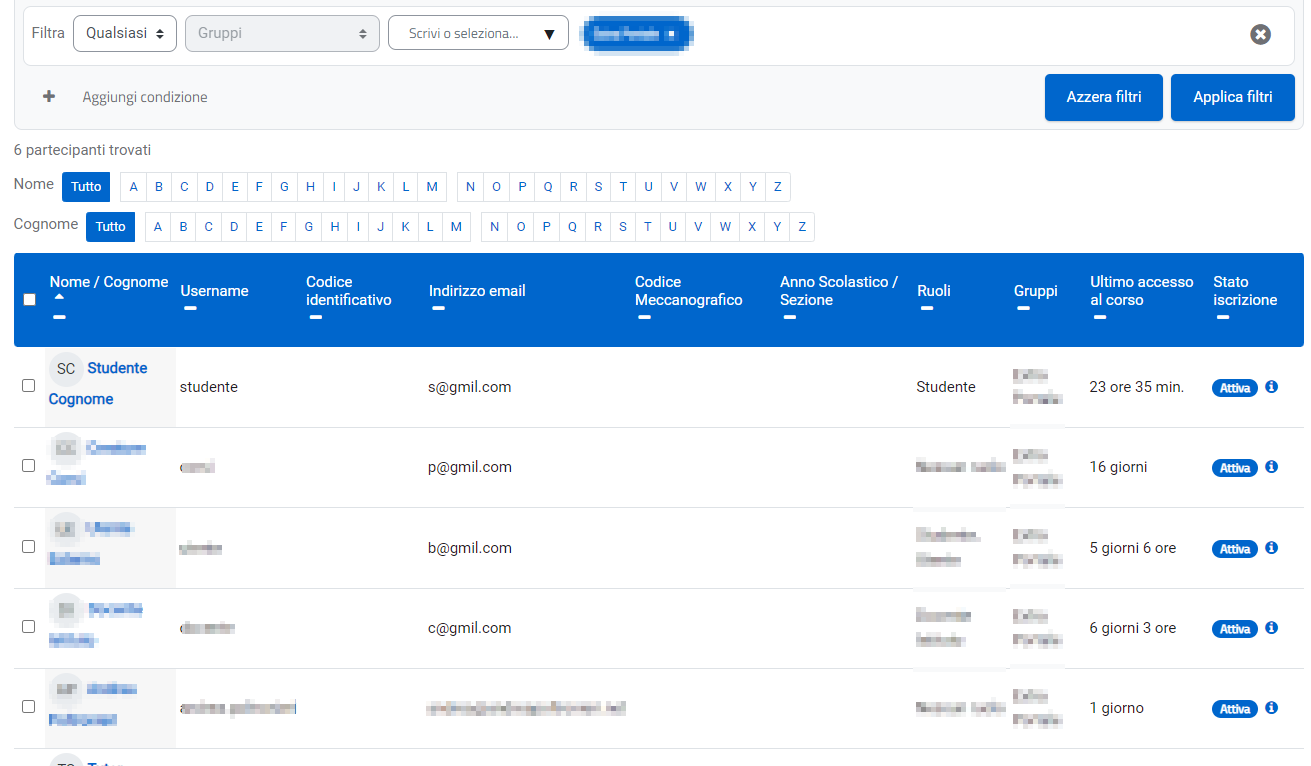Collapse the Username column with minus icon
Viewport: 1311px width, 766px height.
coord(190,309)
